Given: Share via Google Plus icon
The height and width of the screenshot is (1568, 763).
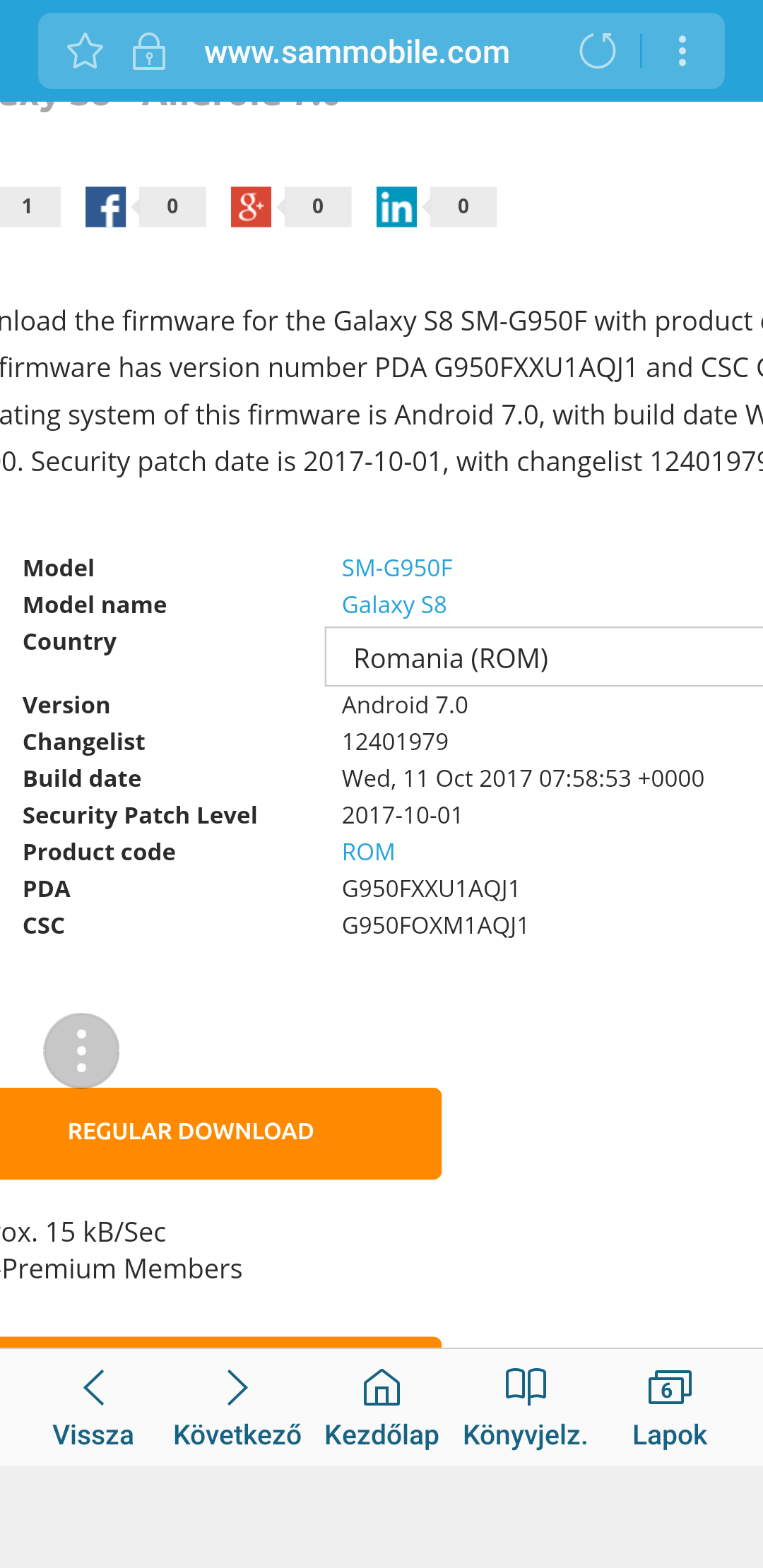Looking at the screenshot, I should coord(251,207).
